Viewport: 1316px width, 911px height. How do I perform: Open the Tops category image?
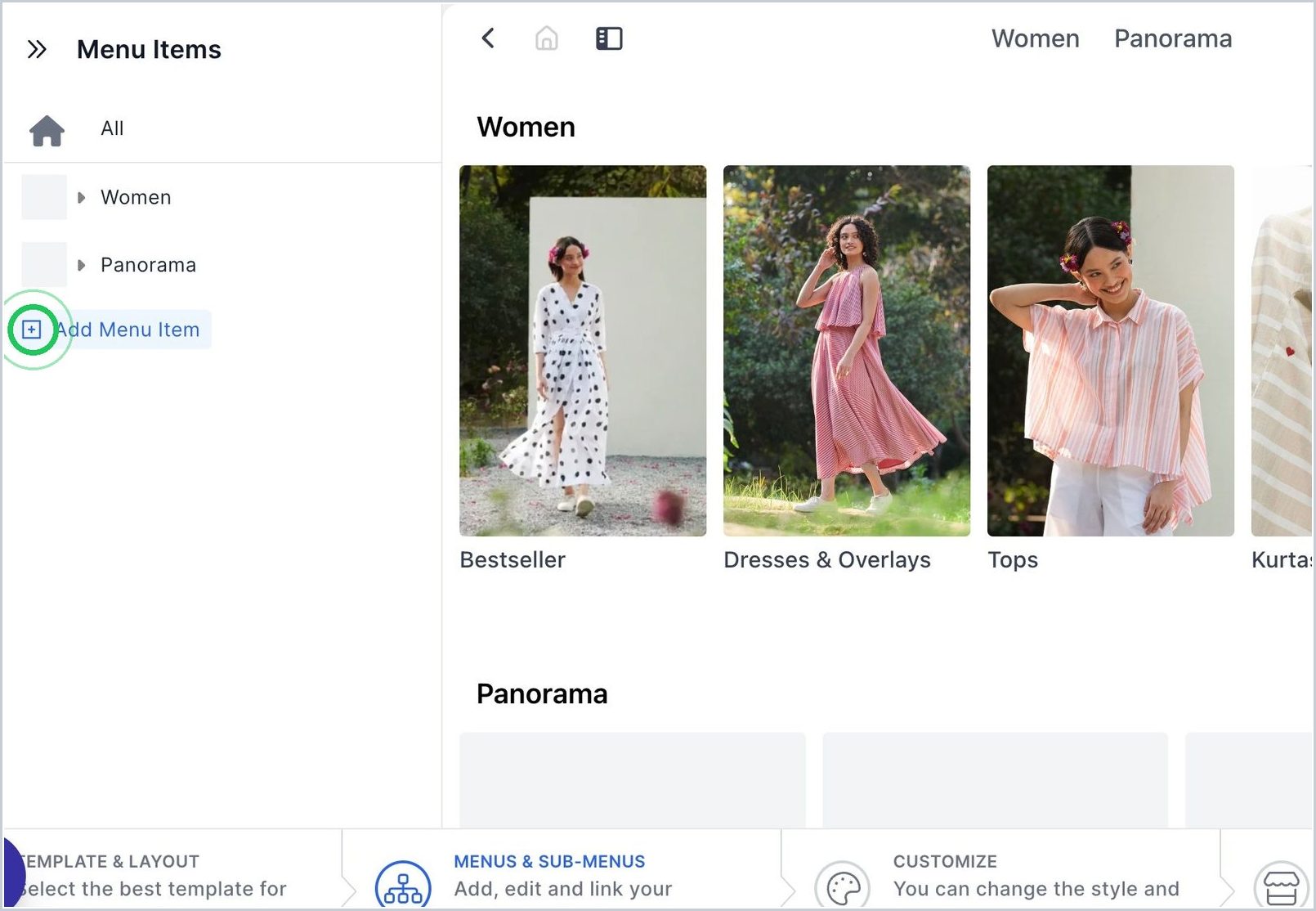click(x=1111, y=351)
